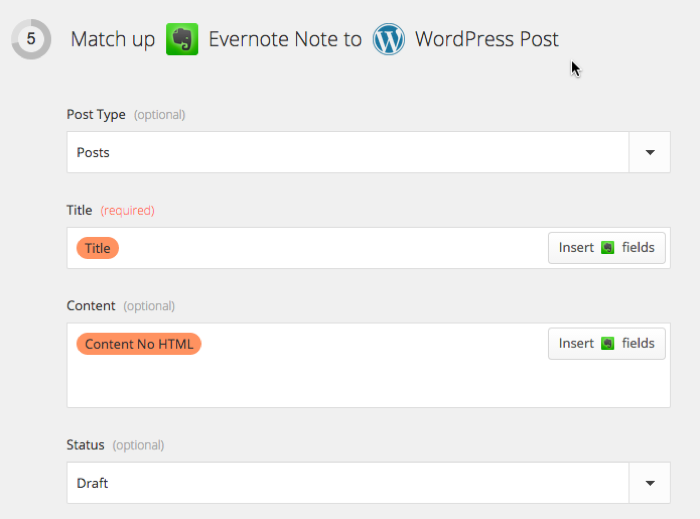Click the Content No HTML tag
This screenshot has width=700, height=519.
139,344
